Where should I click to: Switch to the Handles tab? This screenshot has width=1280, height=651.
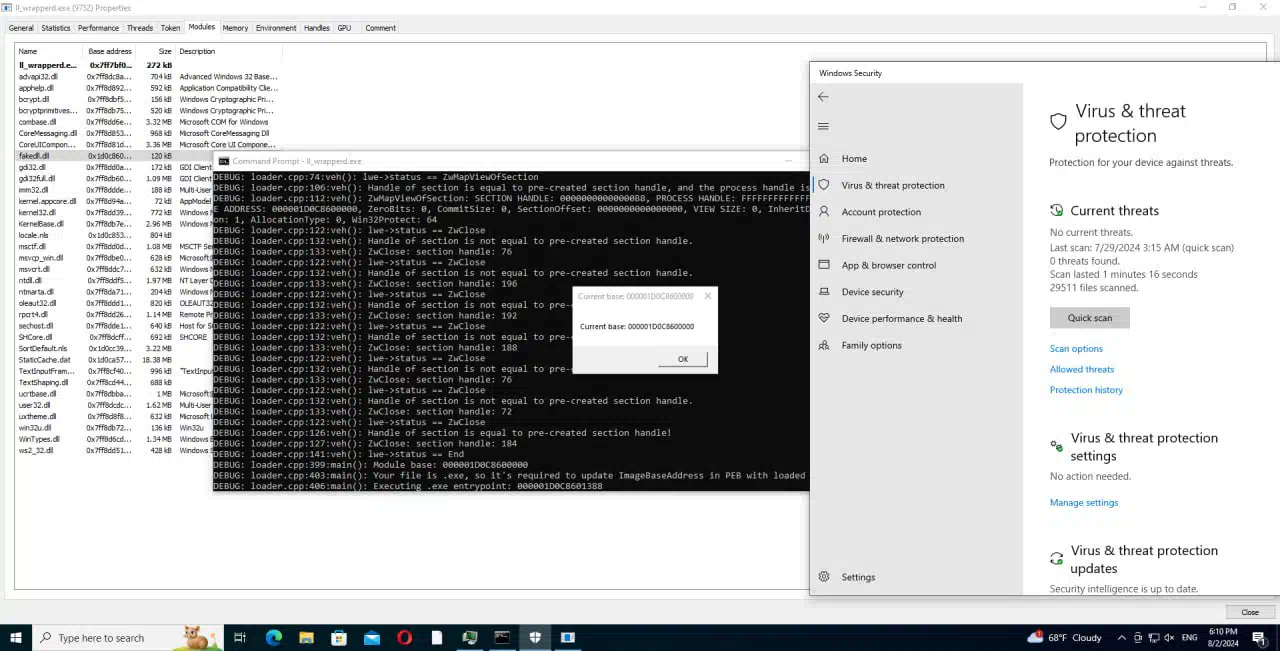click(316, 28)
